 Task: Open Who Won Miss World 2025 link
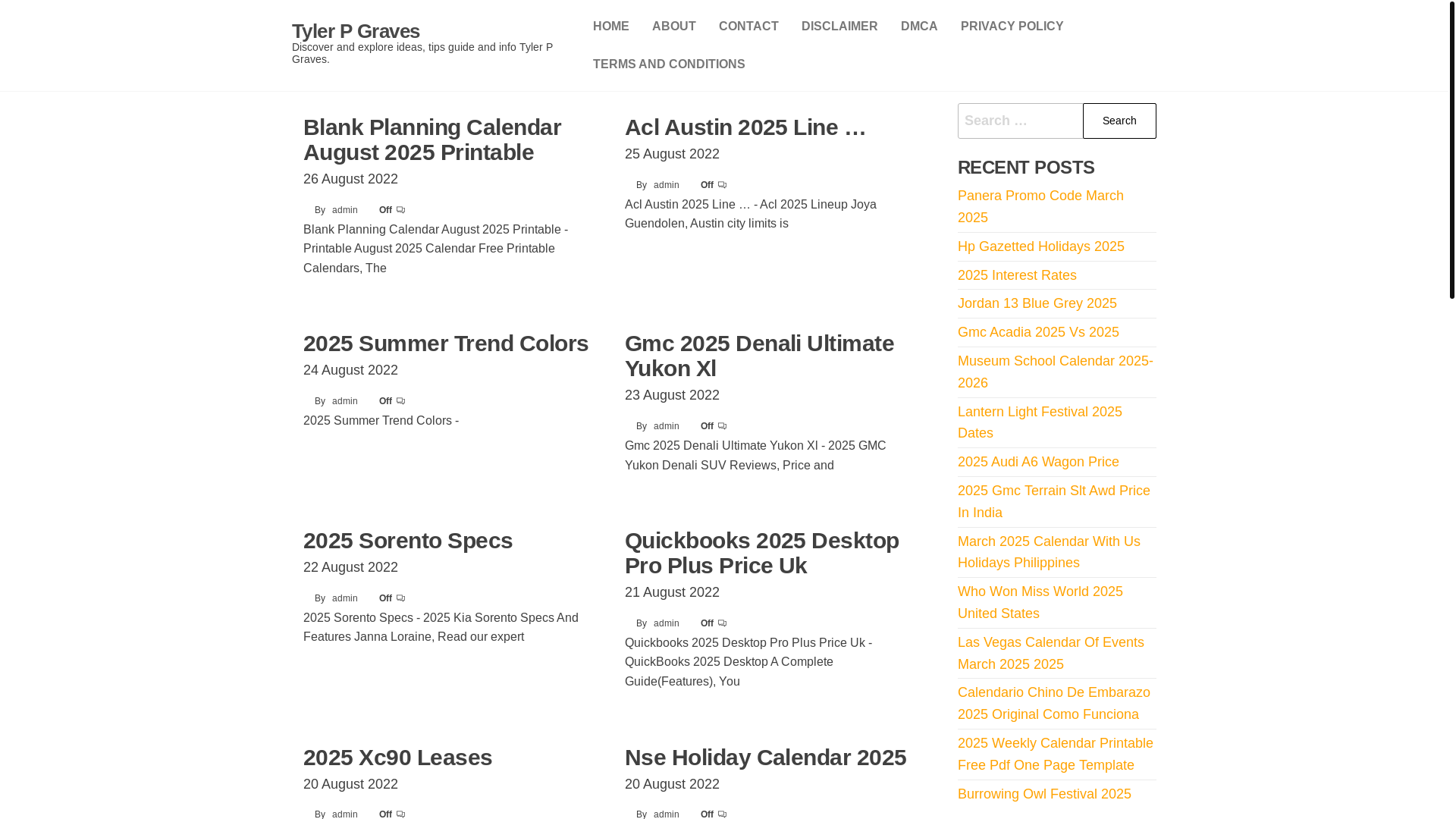pos(1040,602)
